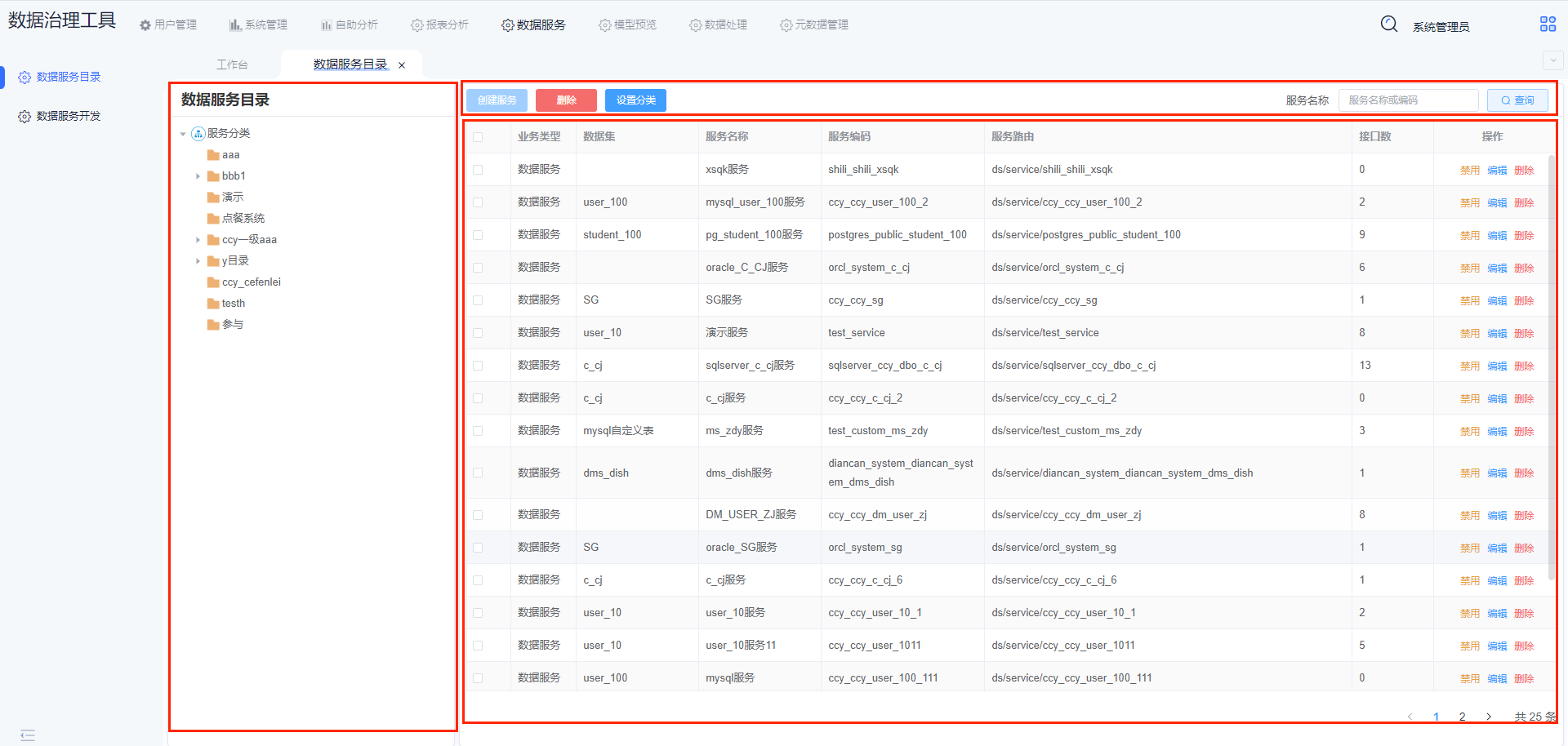Click the 数据服务开发 gear icon in sidebar
The image size is (1568, 746).
click(x=24, y=117)
